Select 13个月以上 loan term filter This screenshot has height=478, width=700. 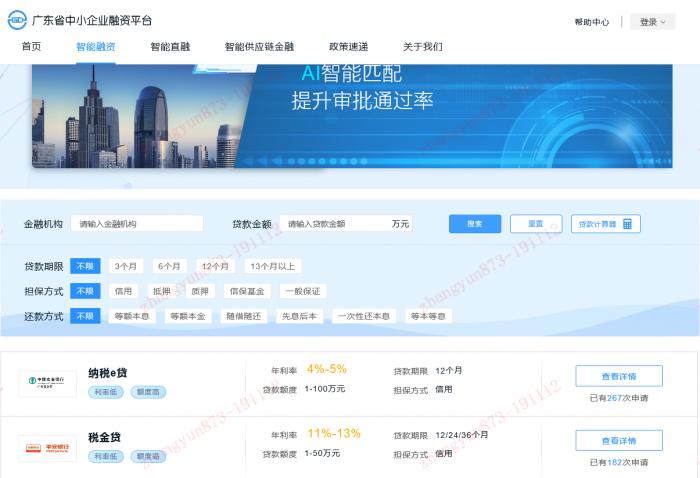273,266
